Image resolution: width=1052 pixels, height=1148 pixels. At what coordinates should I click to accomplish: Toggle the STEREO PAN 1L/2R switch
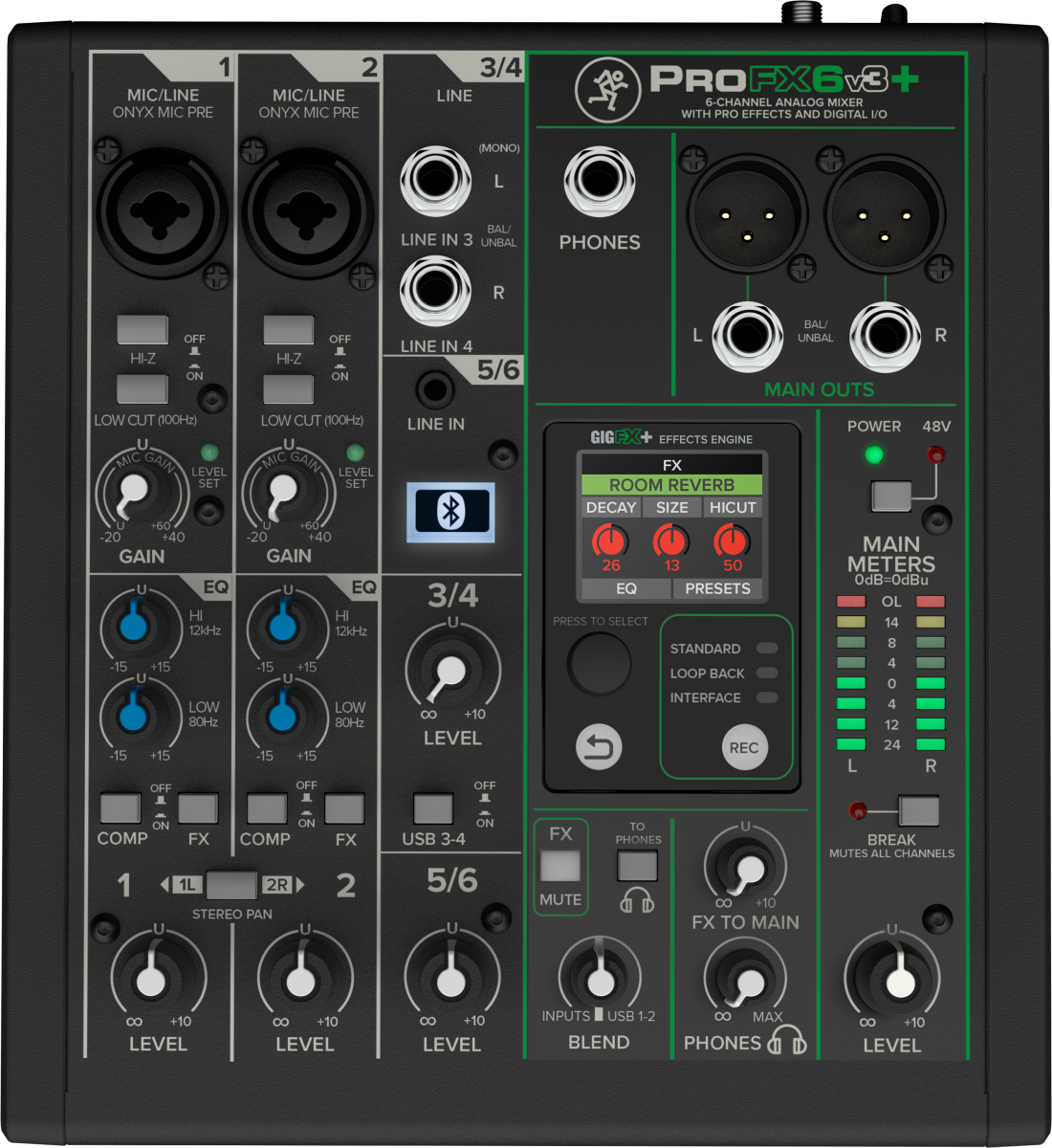click(x=231, y=884)
